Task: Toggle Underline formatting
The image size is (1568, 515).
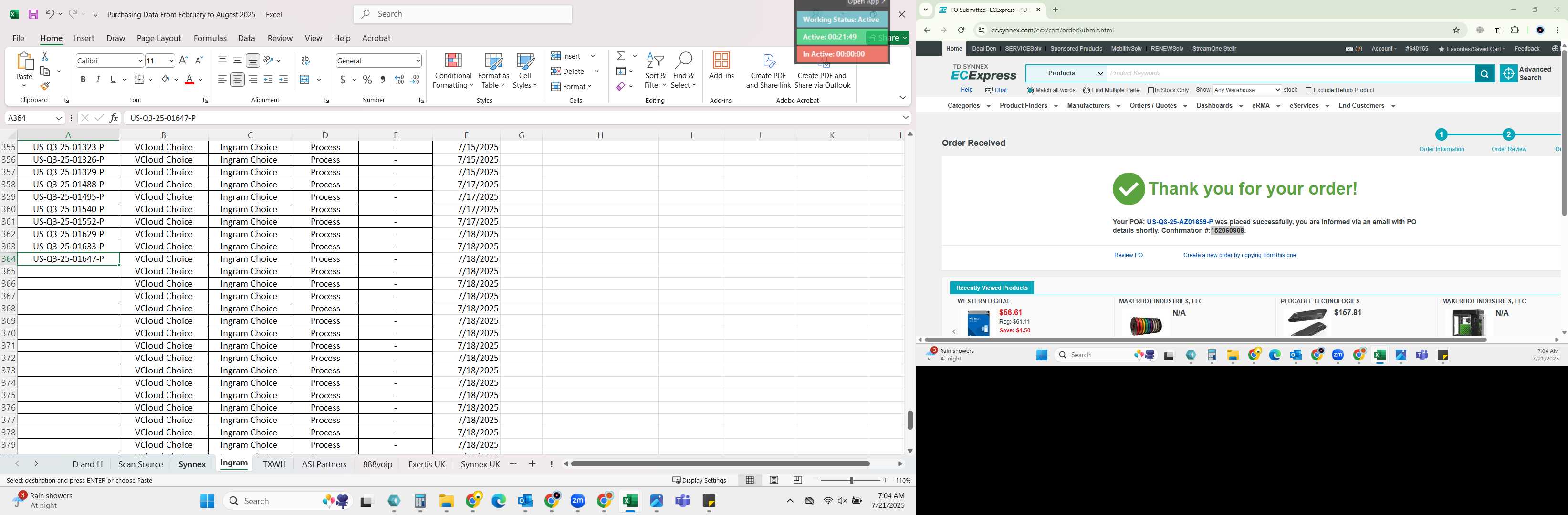Action: (x=113, y=79)
